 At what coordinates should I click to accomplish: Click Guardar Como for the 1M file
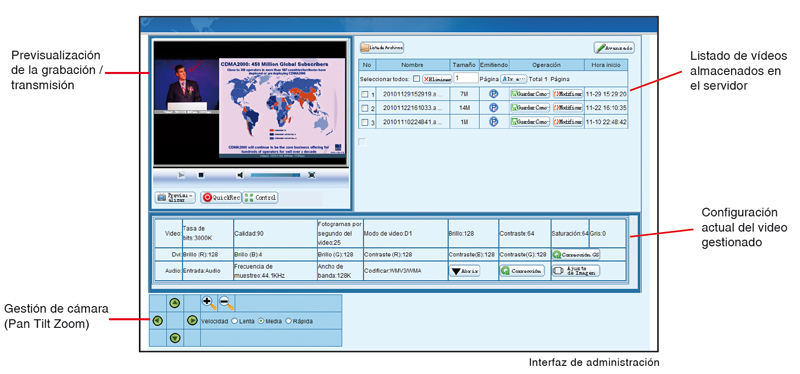tap(530, 122)
